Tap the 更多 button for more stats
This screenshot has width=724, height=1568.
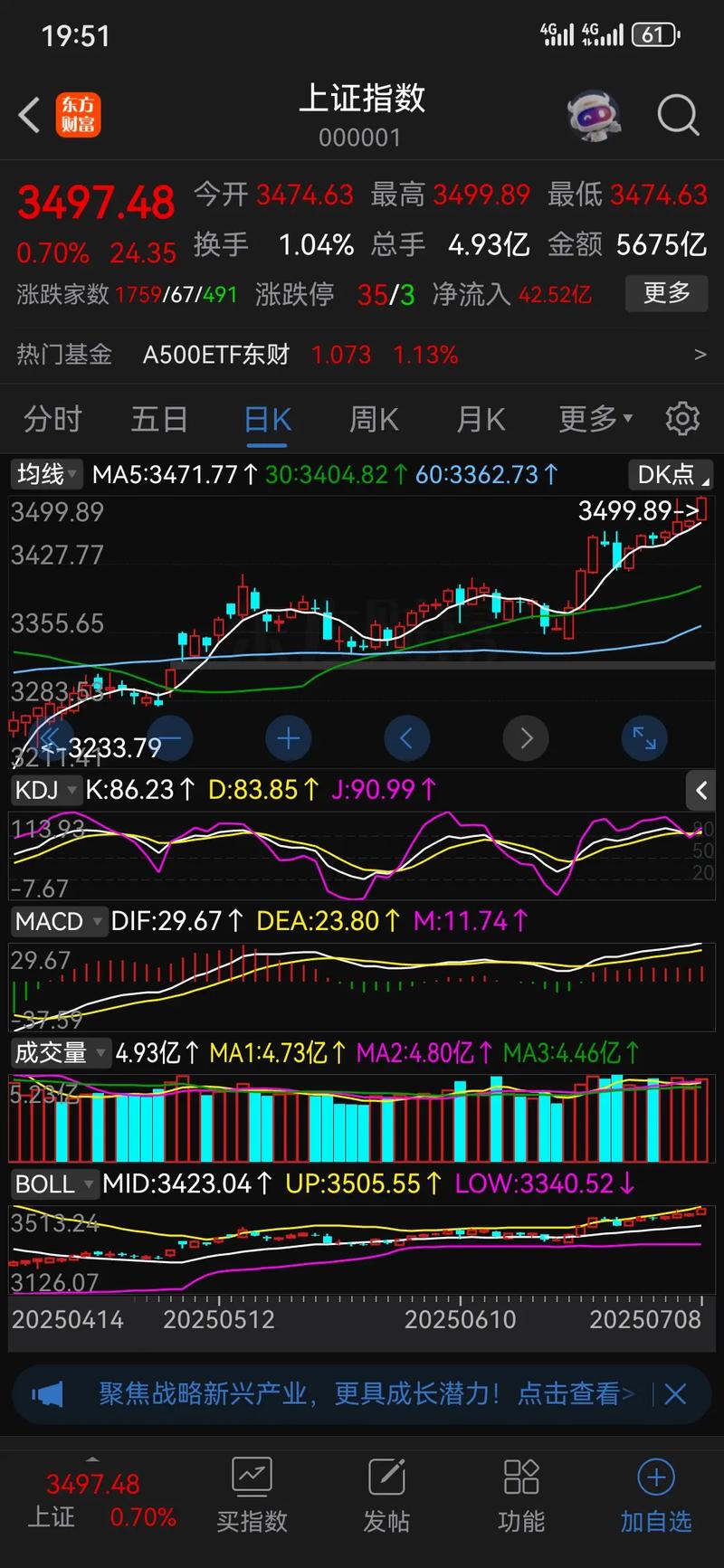(x=666, y=293)
